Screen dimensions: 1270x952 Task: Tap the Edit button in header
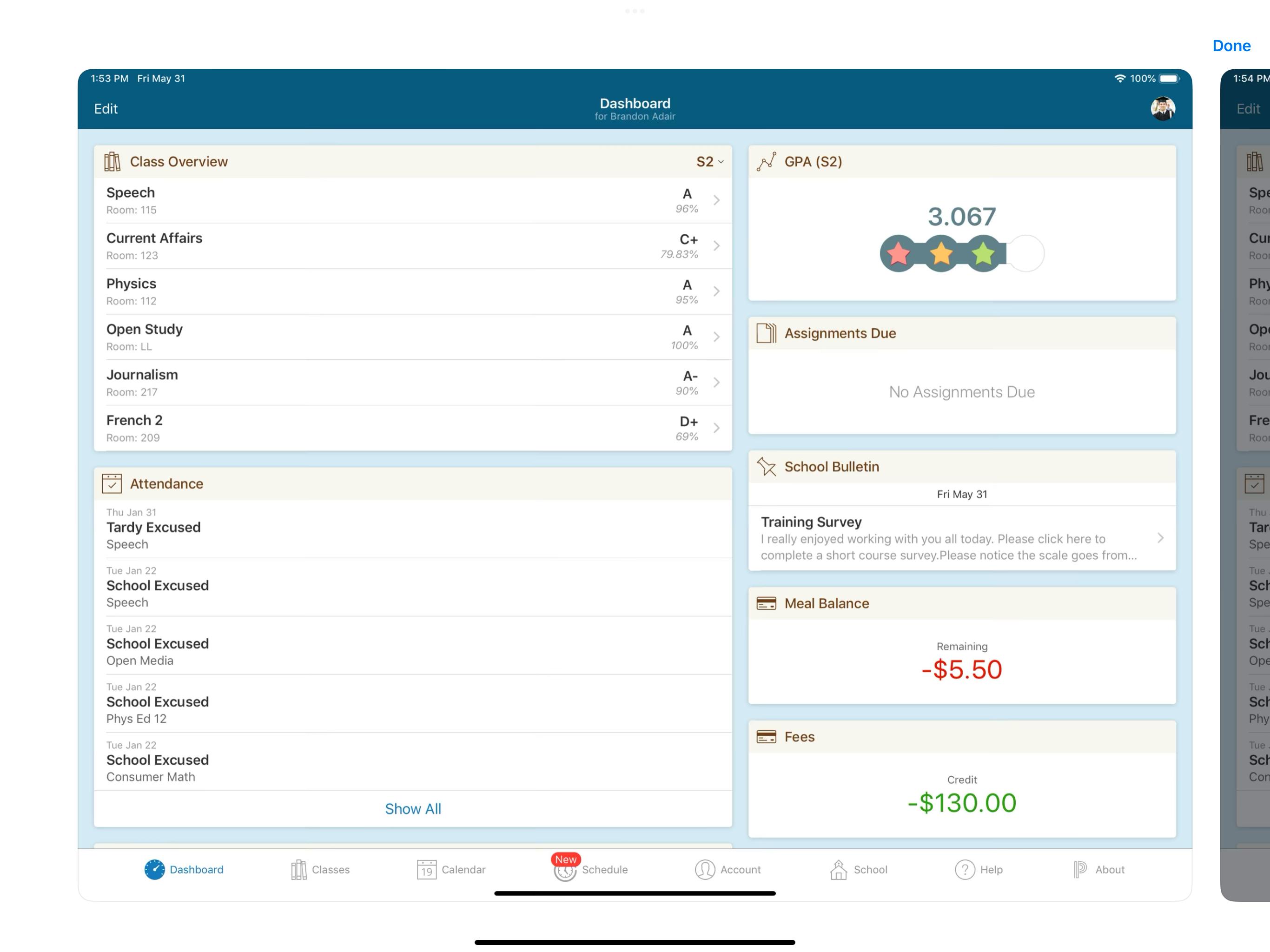click(x=106, y=108)
